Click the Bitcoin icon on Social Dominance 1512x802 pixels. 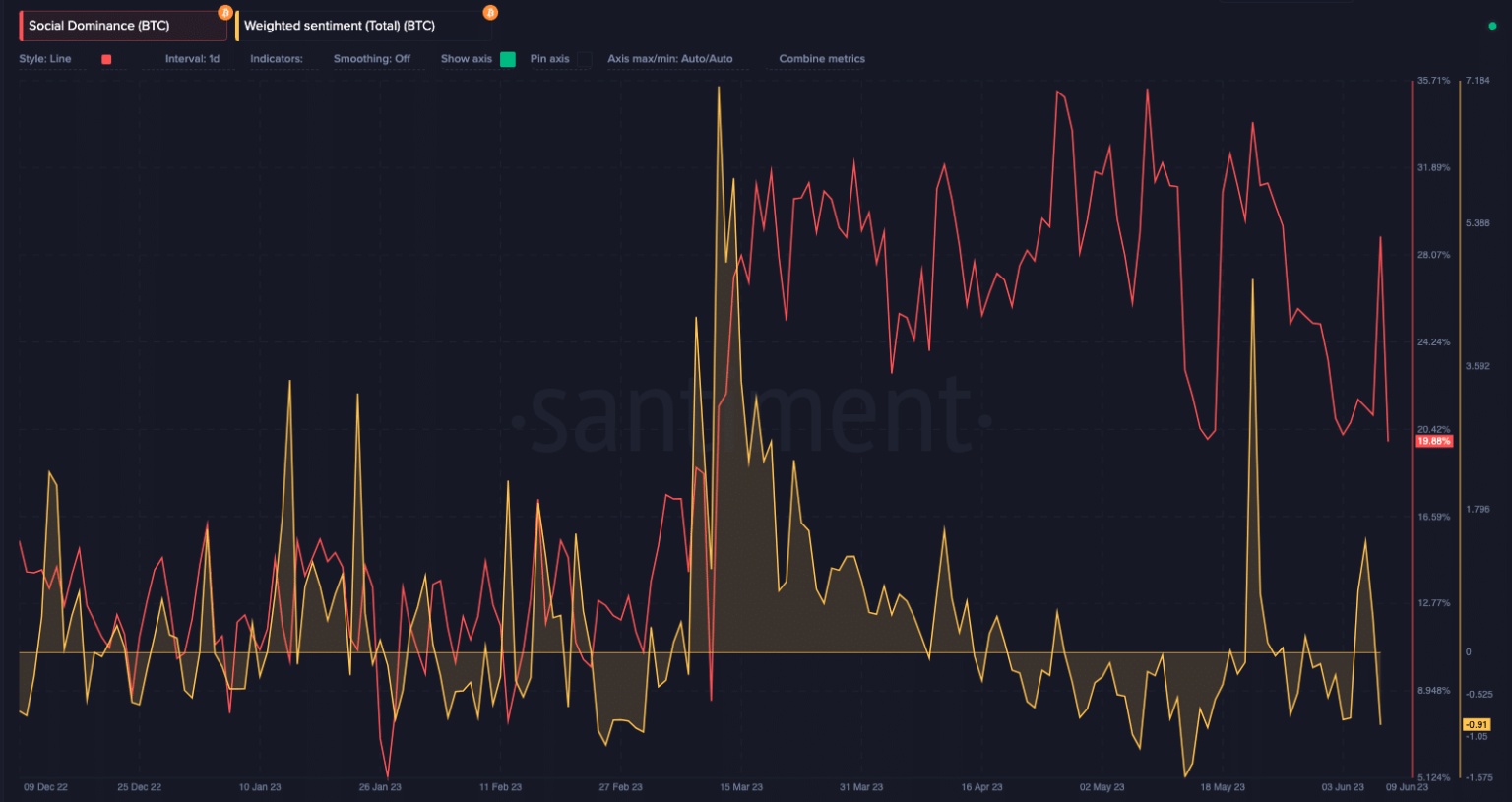tap(225, 13)
